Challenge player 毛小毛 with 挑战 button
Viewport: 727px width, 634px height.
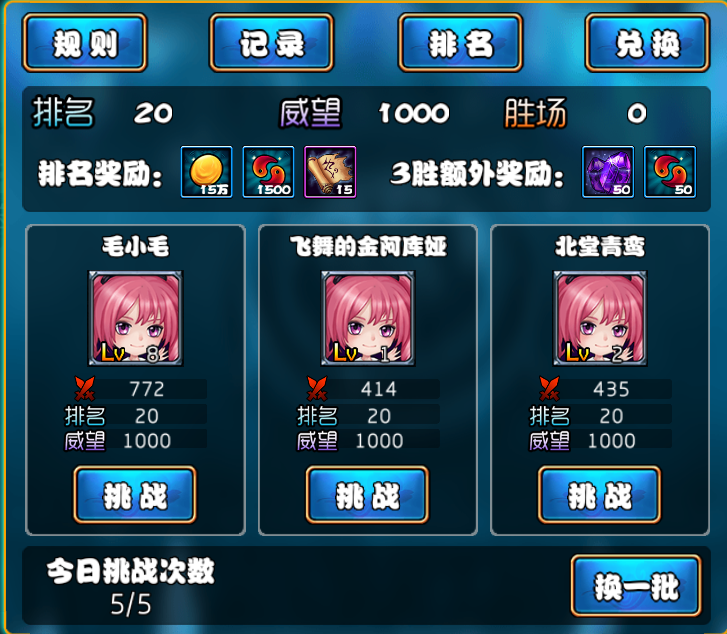click(x=135, y=495)
